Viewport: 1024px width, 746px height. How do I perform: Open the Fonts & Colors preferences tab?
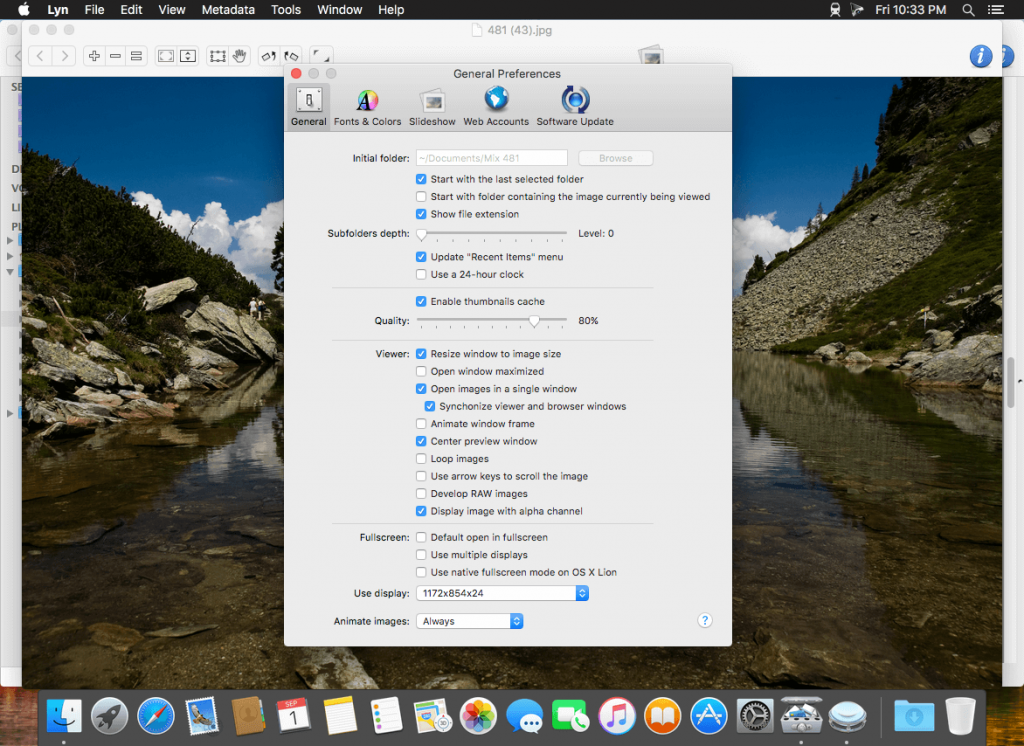point(367,107)
